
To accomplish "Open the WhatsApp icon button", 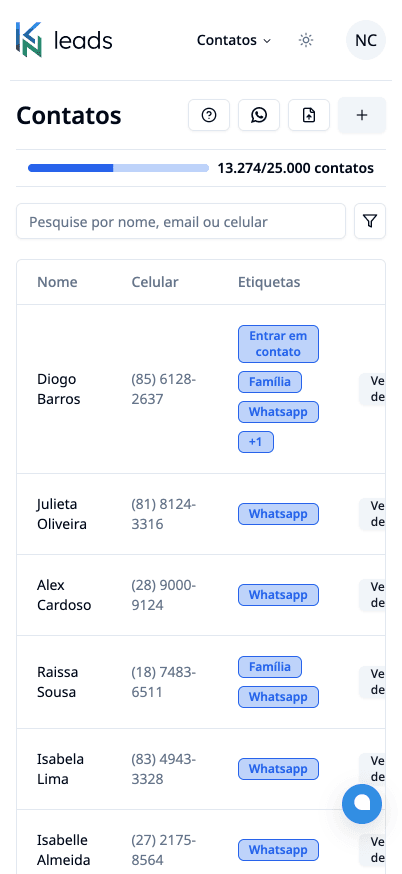I will [x=259, y=115].
